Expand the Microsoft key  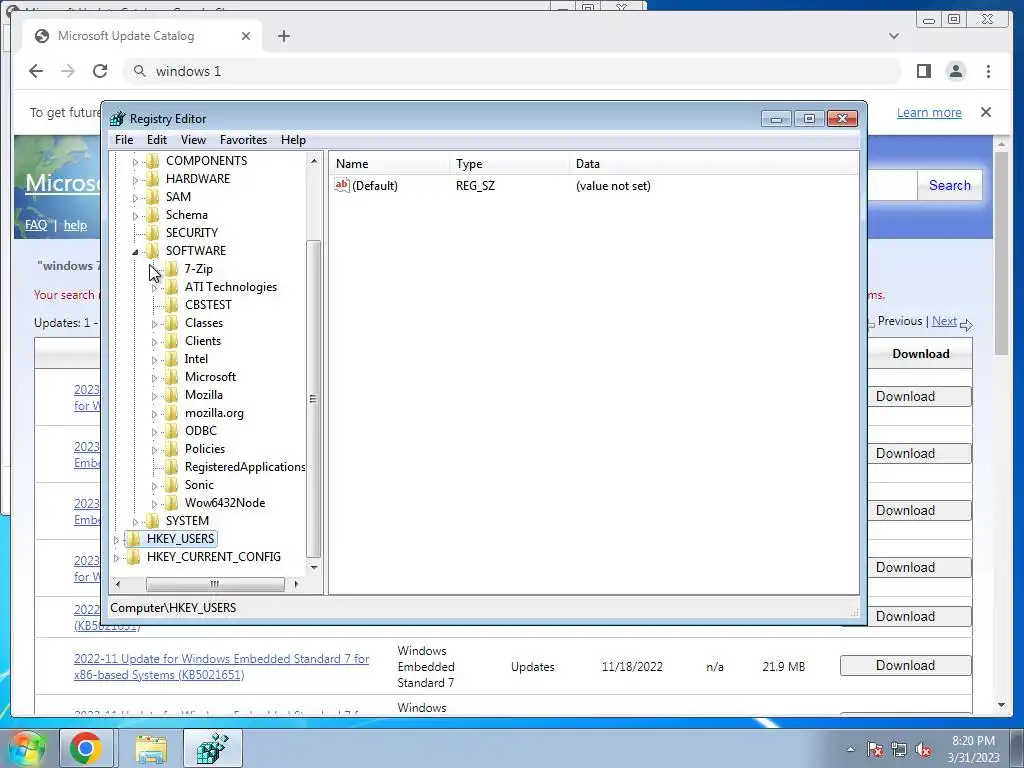pyautogui.click(x=154, y=377)
